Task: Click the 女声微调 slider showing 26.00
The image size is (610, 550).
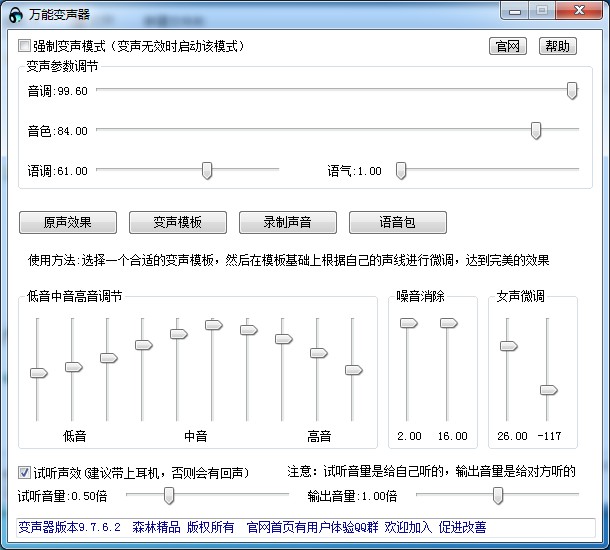Action: [x=508, y=346]
